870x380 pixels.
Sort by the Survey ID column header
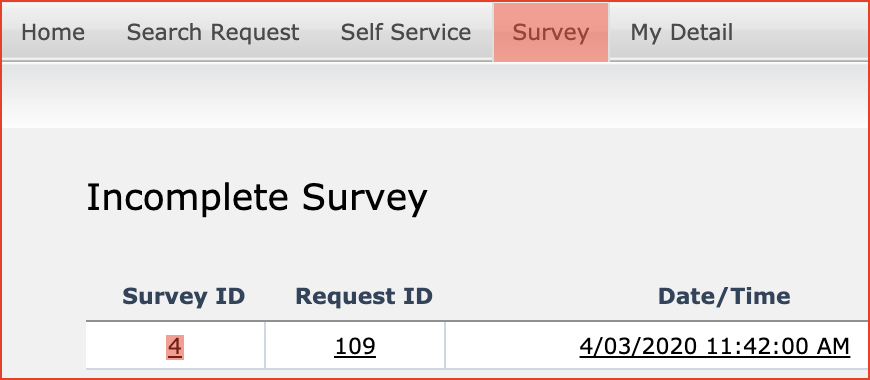pyautogui.click(x=183, y=296)
